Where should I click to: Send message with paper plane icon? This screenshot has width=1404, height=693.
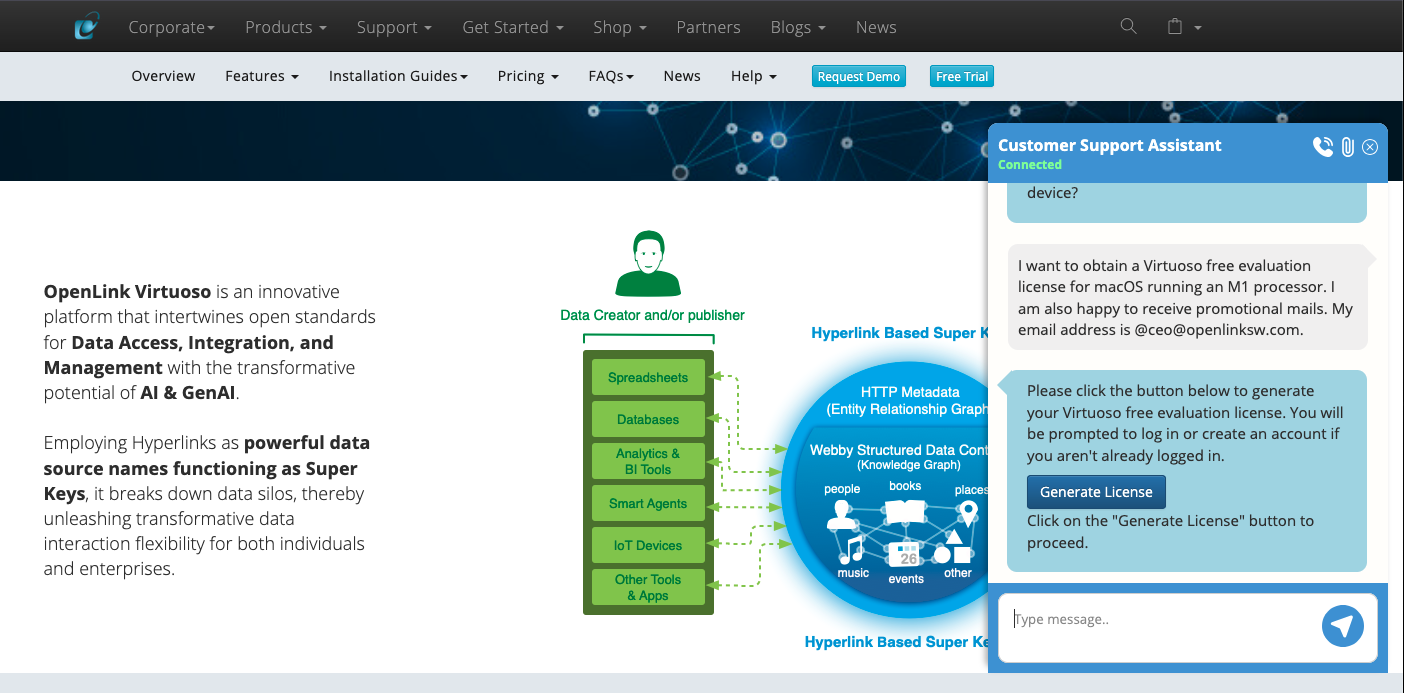(1343, 626)
